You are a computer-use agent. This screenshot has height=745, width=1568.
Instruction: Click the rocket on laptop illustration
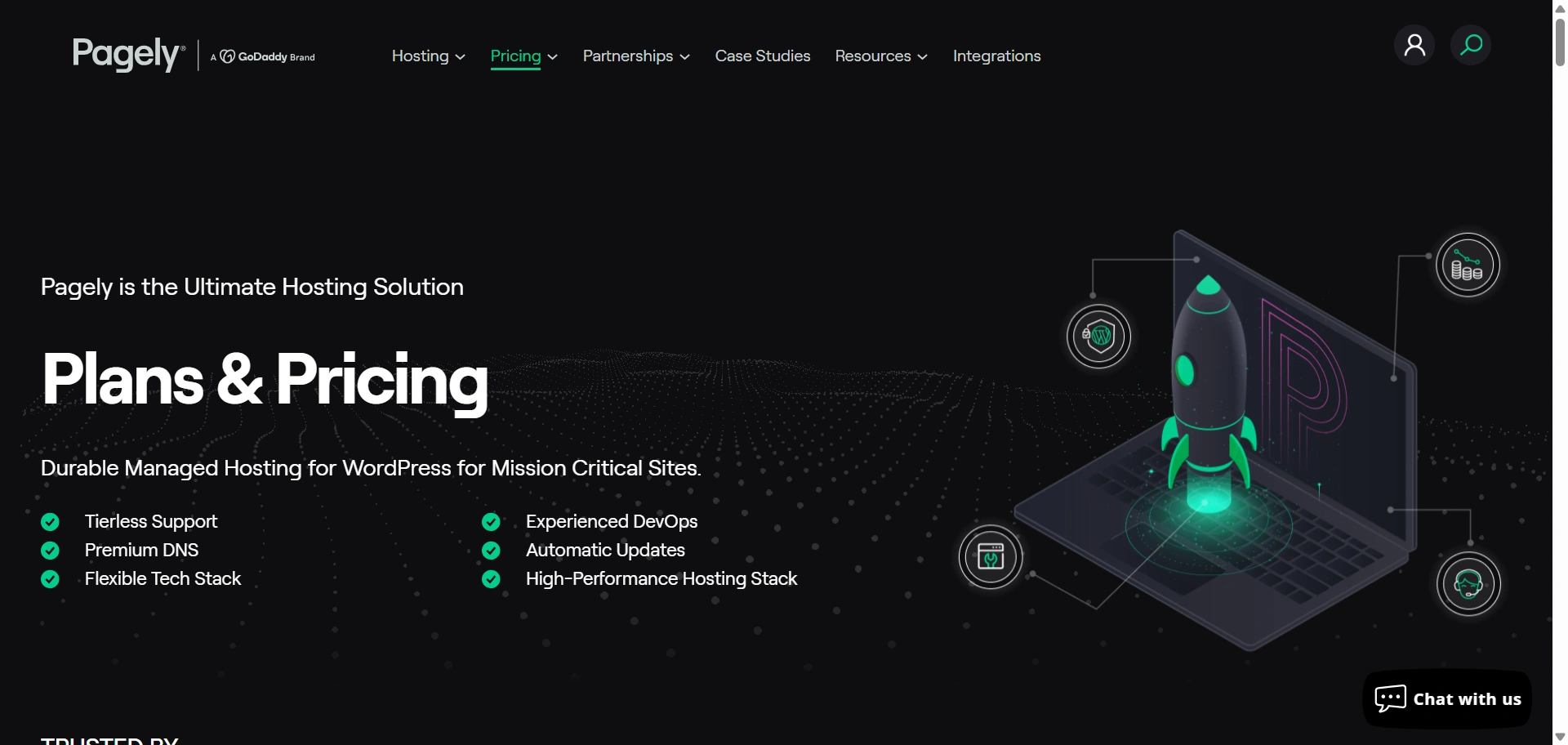click(x=1215, y=441)
